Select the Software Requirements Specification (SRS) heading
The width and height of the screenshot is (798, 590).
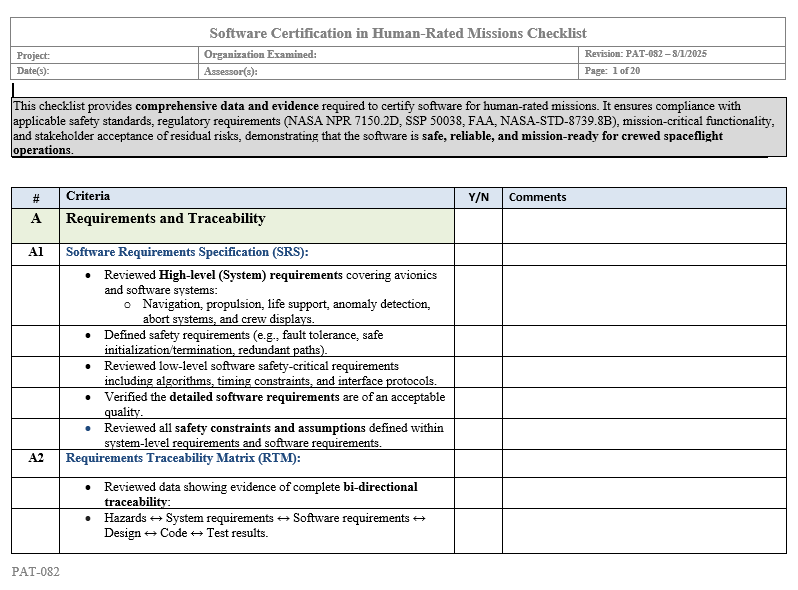[187, 253]
